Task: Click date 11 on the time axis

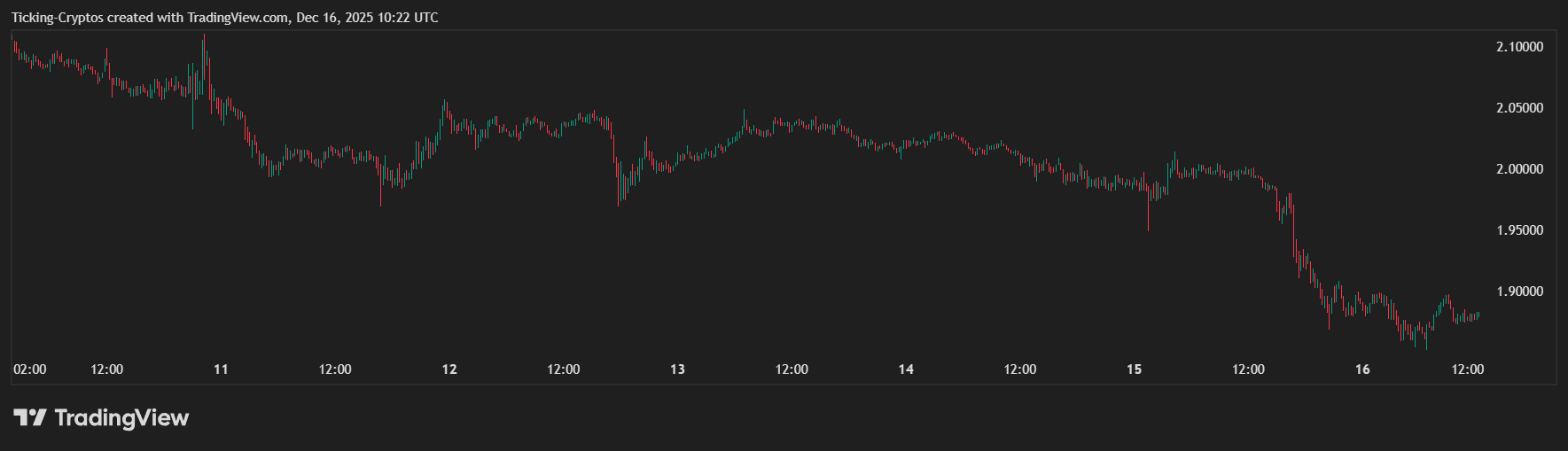Action: [221, 369]
